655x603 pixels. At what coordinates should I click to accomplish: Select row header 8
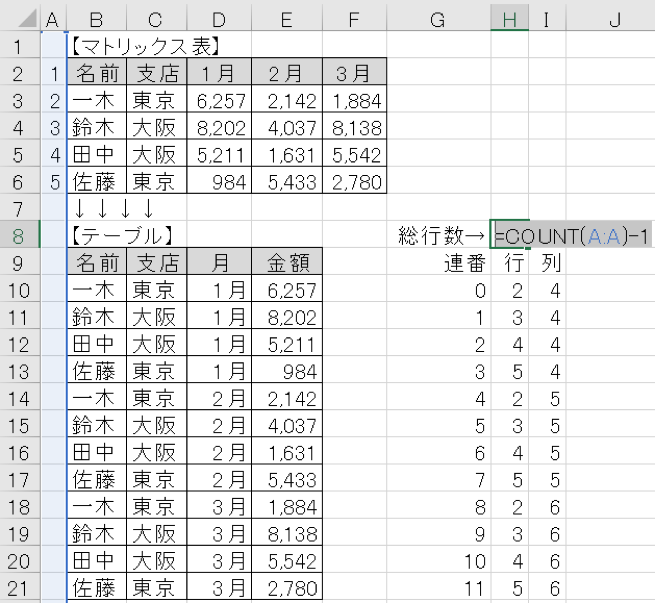[x=20, y=236]
